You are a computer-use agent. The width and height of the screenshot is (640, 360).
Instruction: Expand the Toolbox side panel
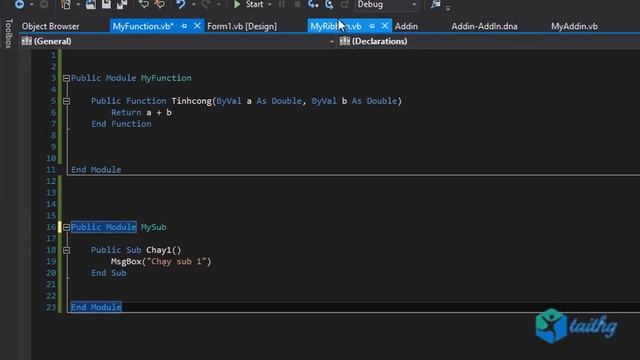pyautogui.click(x=8, y=33)
